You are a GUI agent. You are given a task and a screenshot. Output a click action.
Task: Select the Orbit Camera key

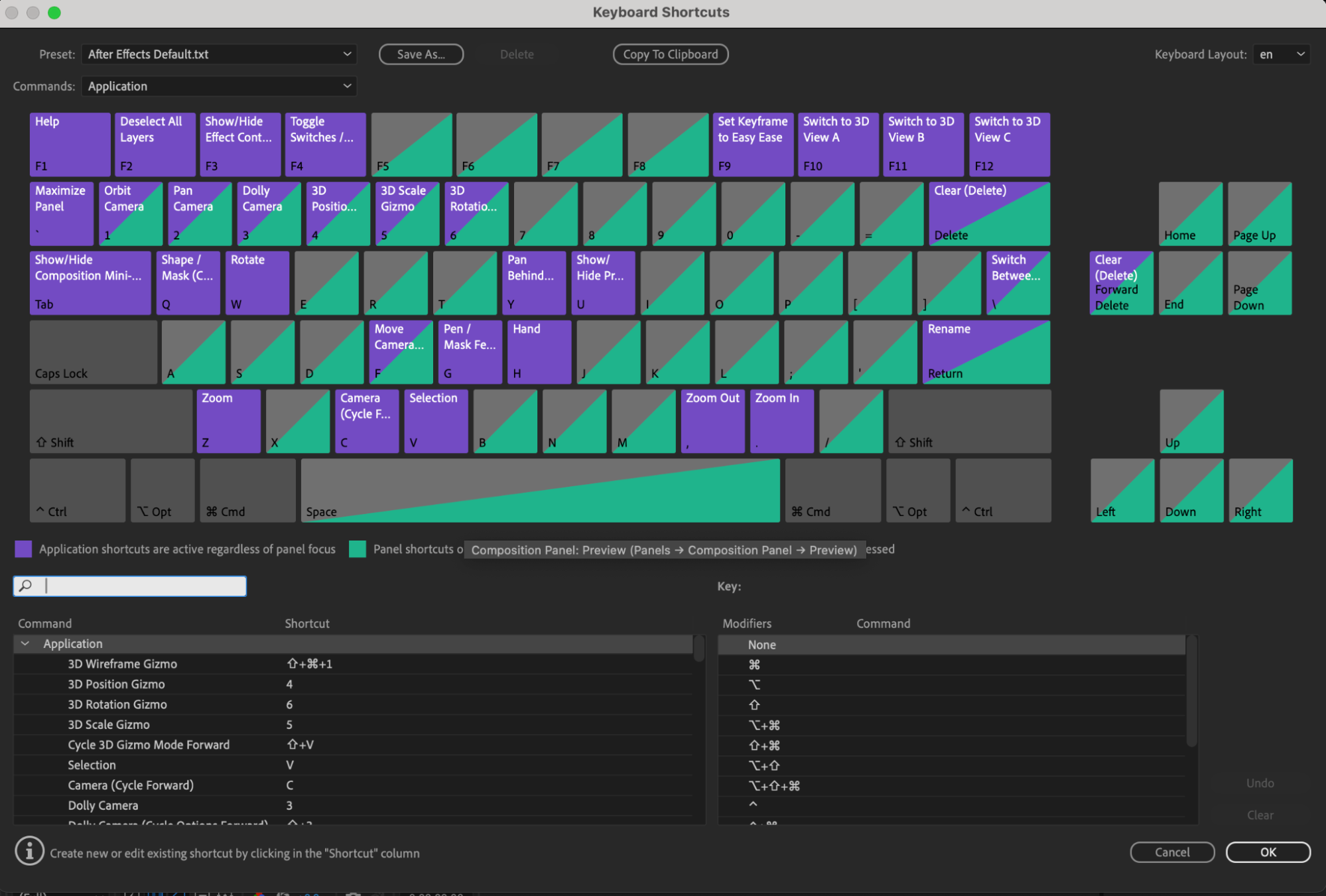coord(130,213)
